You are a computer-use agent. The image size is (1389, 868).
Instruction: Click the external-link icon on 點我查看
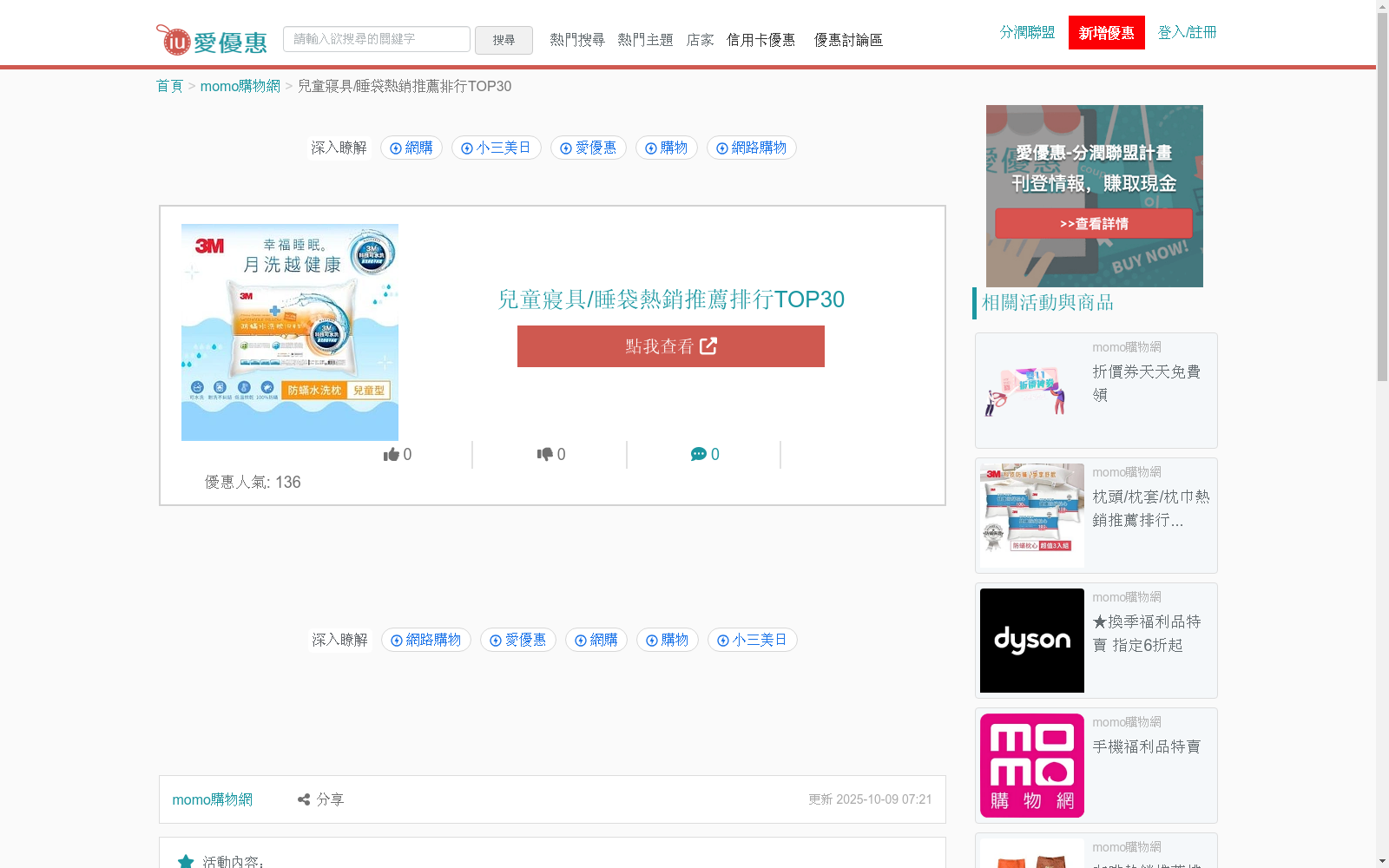click(x=708, y=346)
